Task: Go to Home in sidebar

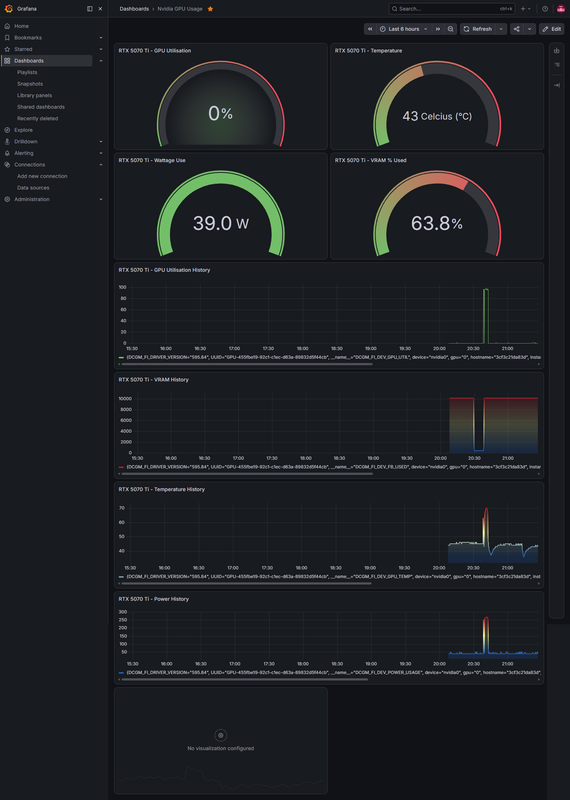Action: pyautogui.click(x=21, y=26)
